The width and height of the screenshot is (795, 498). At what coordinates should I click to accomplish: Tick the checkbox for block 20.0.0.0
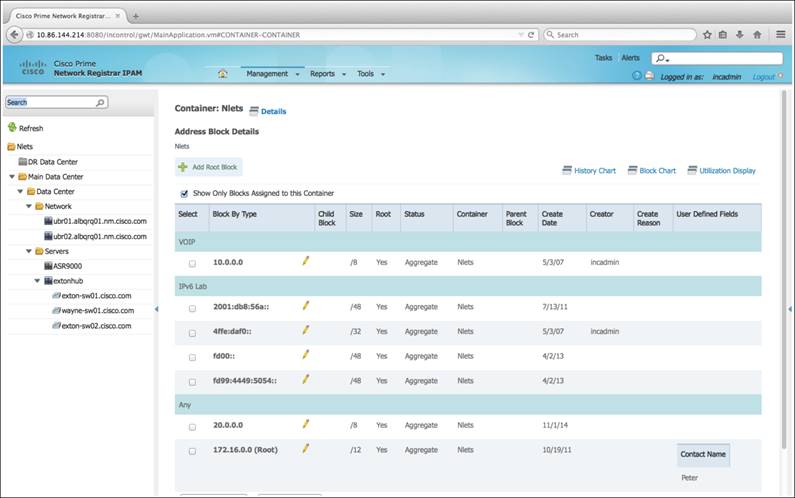click(192, 425)
